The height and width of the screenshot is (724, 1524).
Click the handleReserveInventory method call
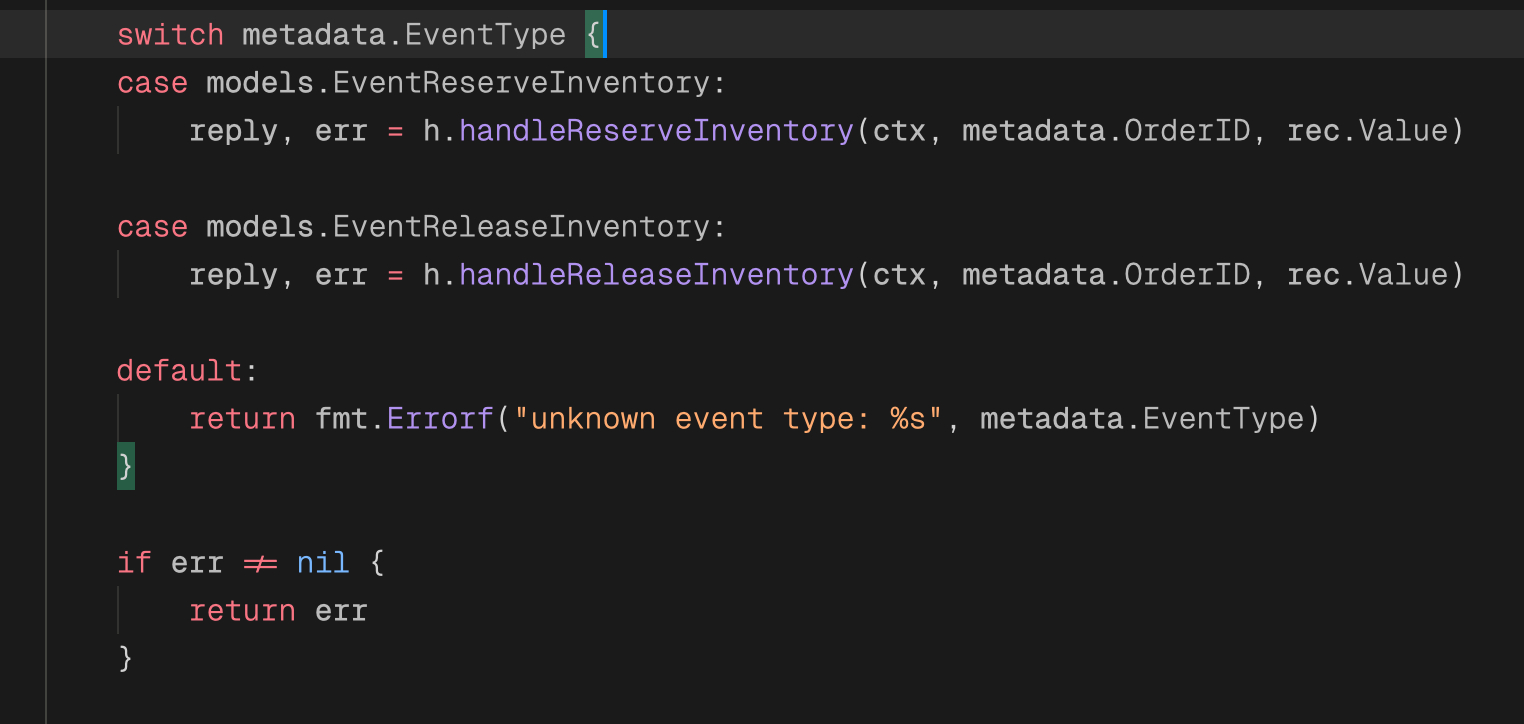click(657, 131)
